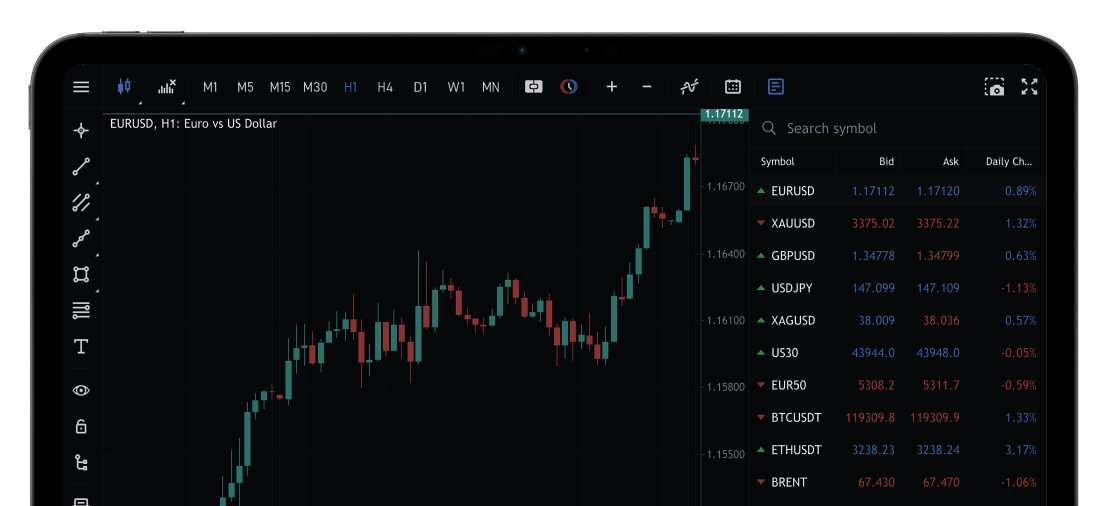
Task: Open the object tree icon
Action: pyautogui.click(x=81, y=462)
